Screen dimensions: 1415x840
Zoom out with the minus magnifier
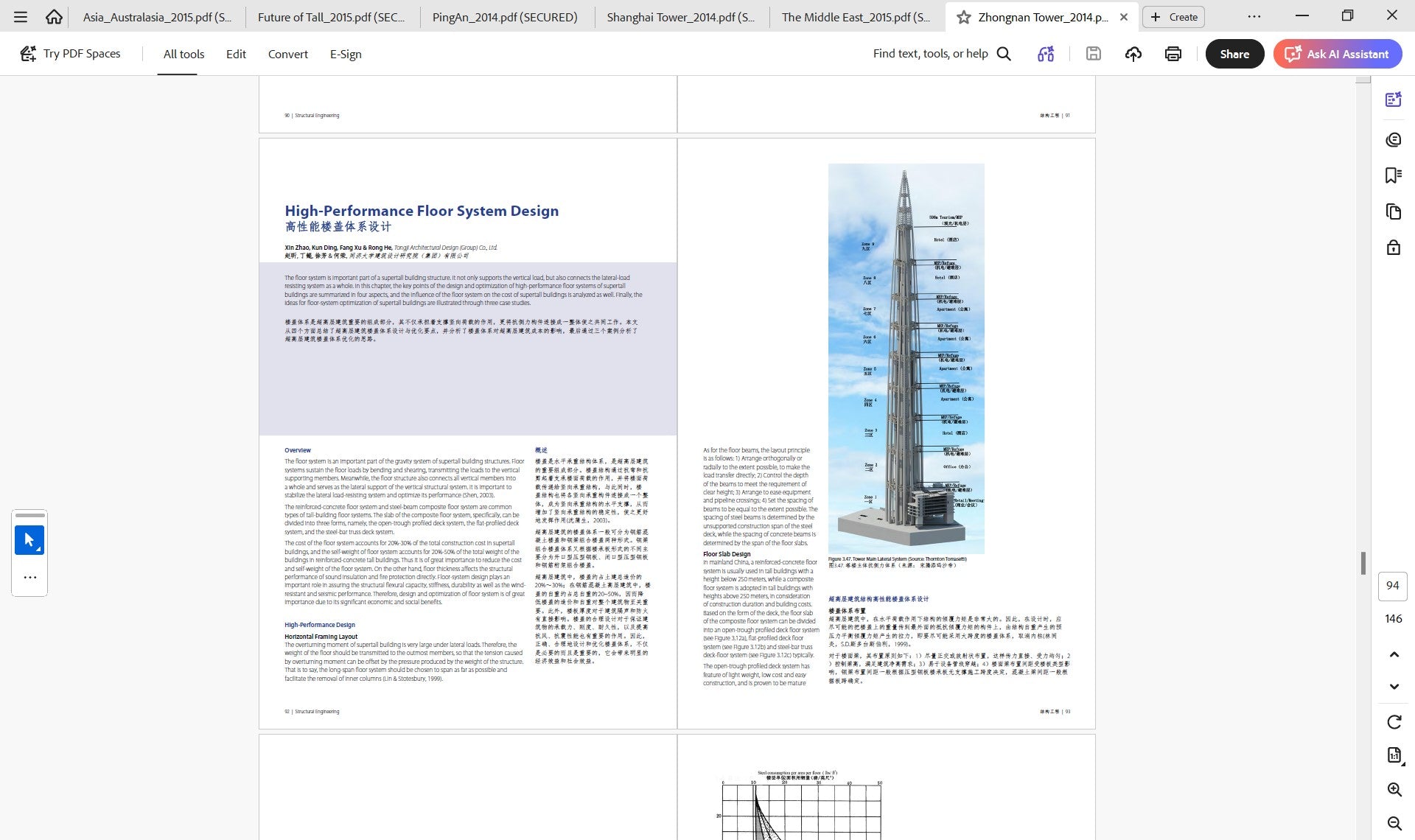(1394, 824)
